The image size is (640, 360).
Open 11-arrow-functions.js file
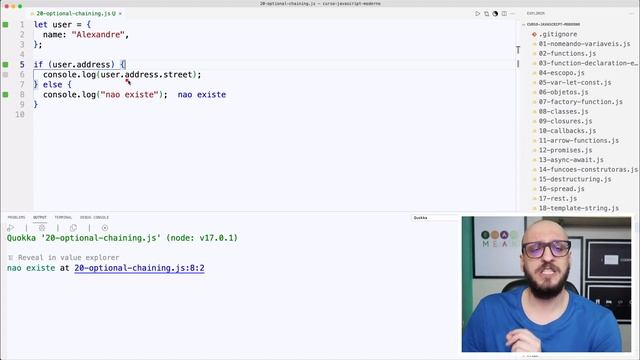[x=578, y=140]
